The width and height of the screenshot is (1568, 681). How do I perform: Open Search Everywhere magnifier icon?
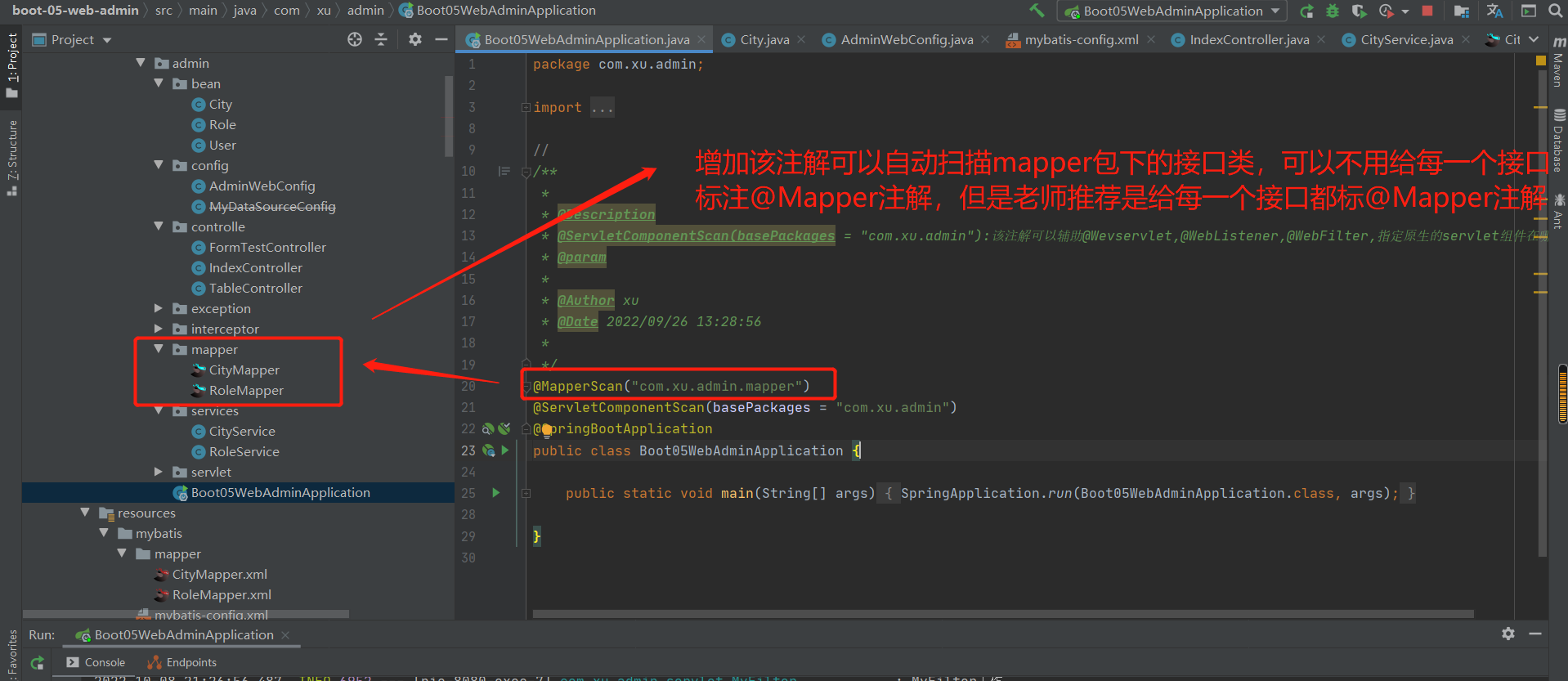tap(1555, 11)
